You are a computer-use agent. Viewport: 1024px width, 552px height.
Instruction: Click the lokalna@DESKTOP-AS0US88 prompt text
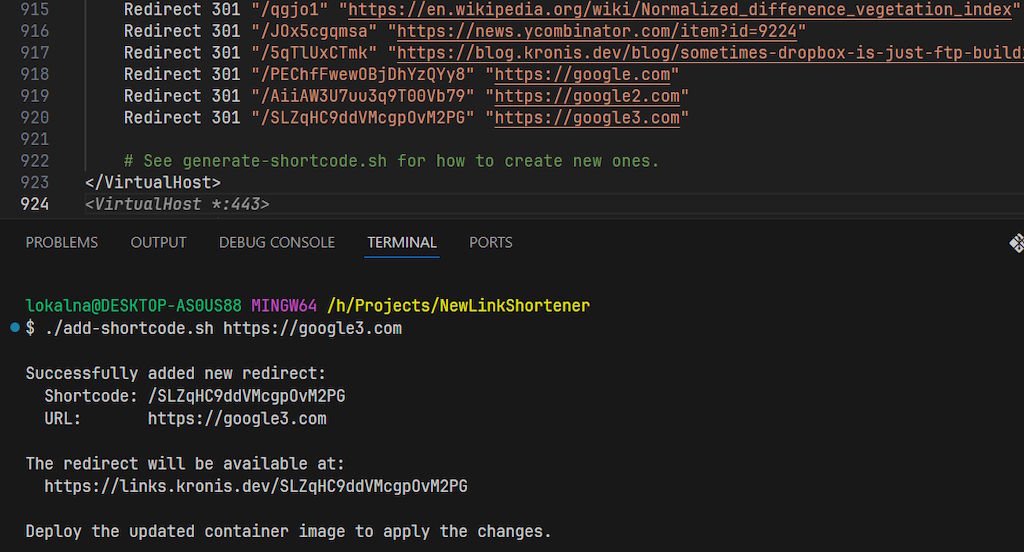133,306
